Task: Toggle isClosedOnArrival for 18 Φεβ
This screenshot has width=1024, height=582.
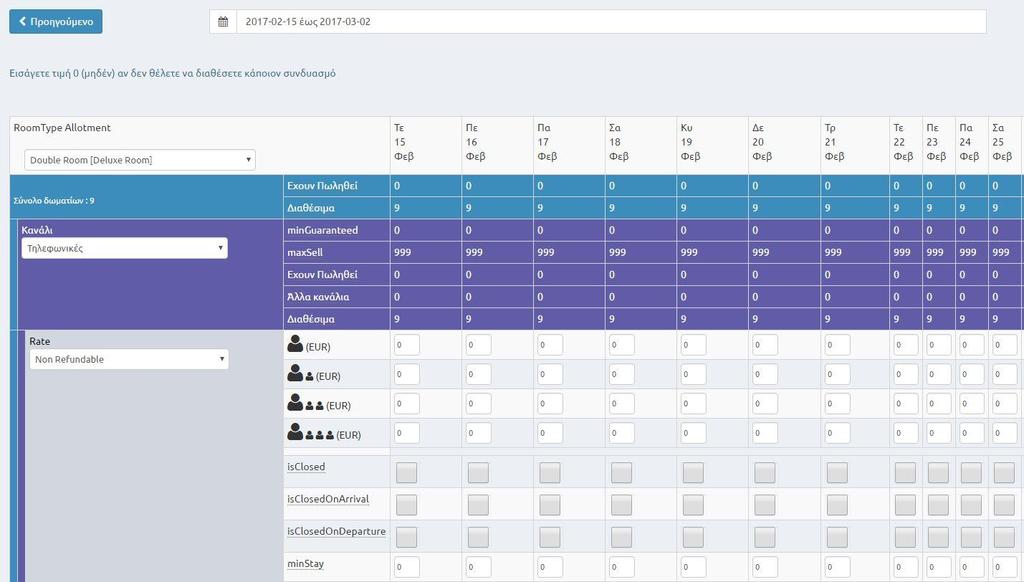Action: point(621,504)
